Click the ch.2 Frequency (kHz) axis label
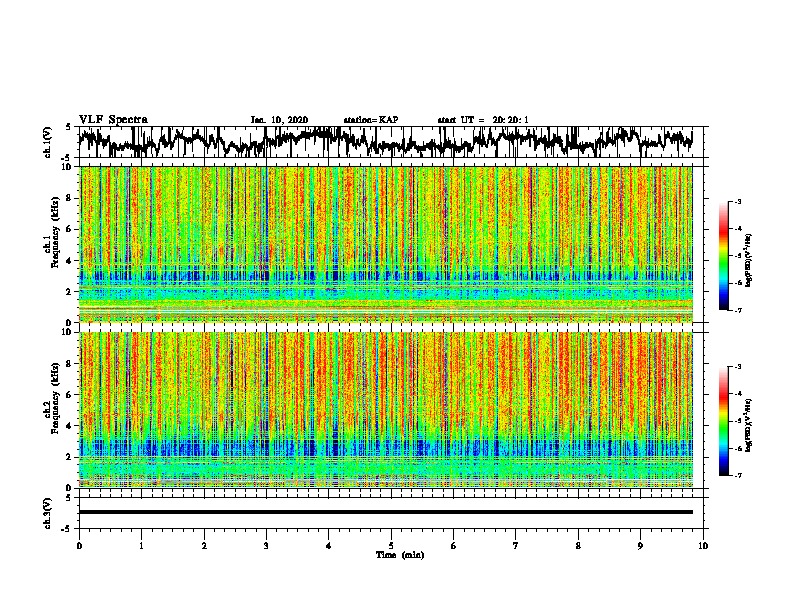 (54, 398)
